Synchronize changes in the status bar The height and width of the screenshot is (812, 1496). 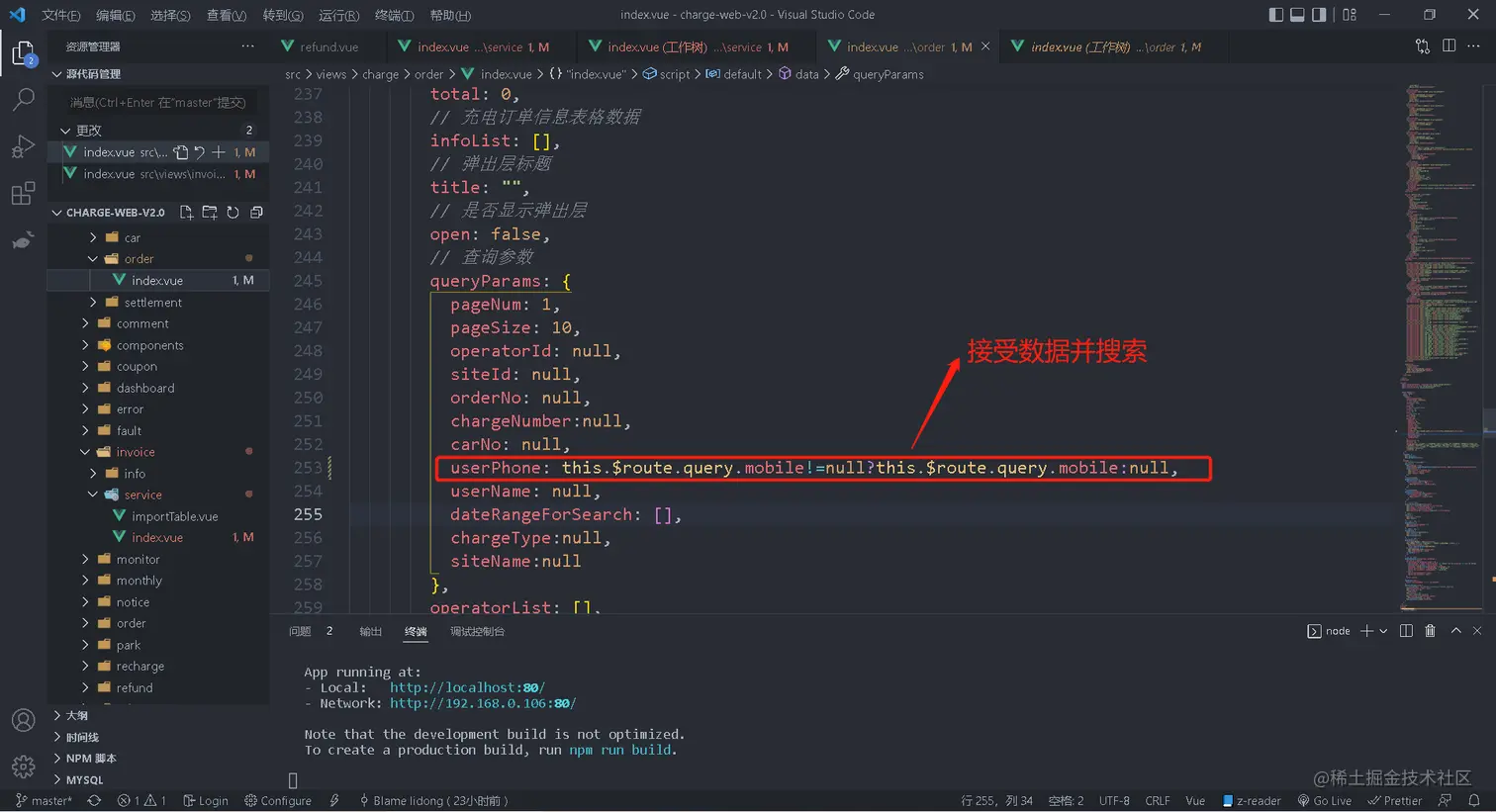pyautogui.click(x=94, y=801)
